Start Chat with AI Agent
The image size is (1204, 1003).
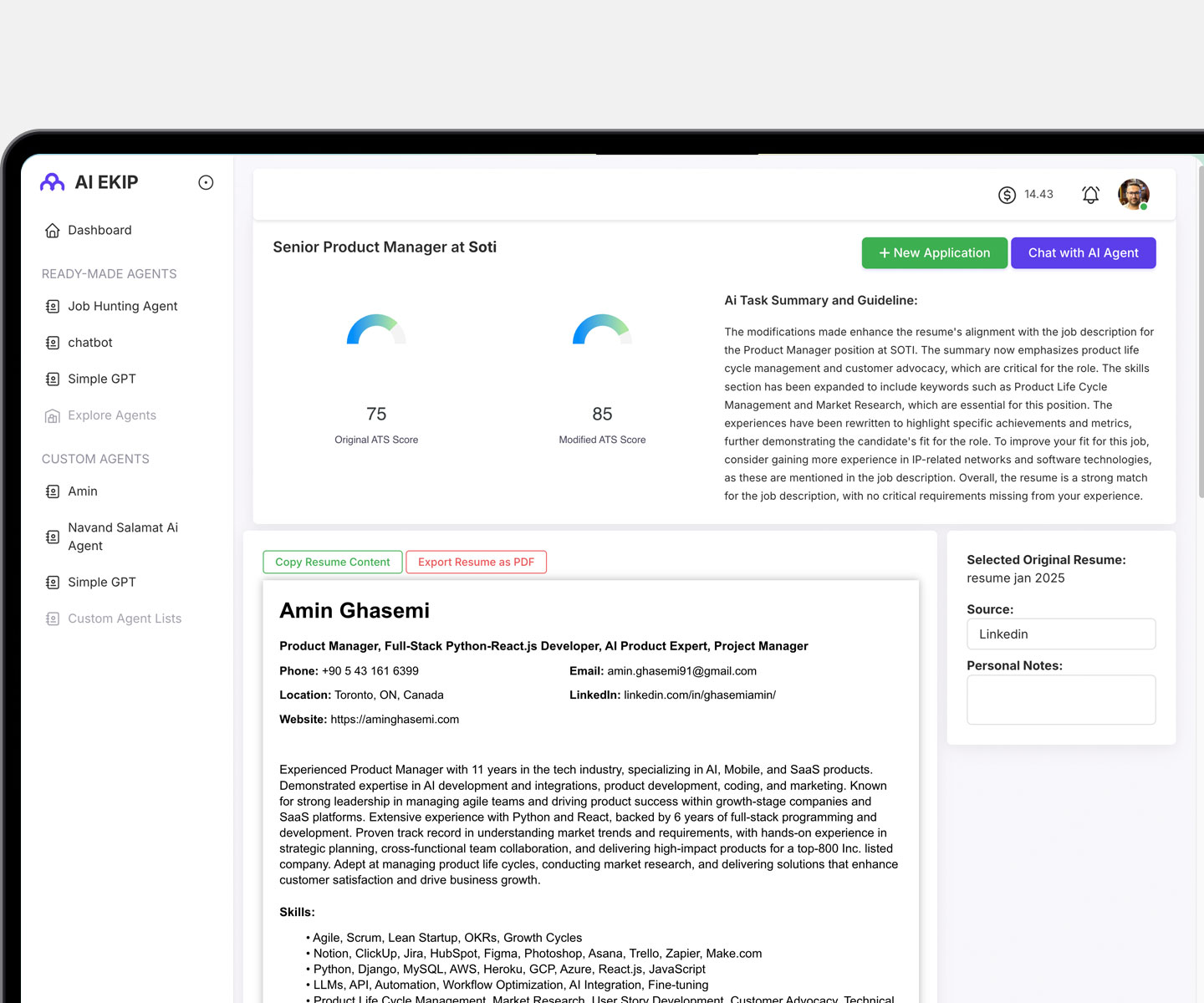click(1083, 253)
